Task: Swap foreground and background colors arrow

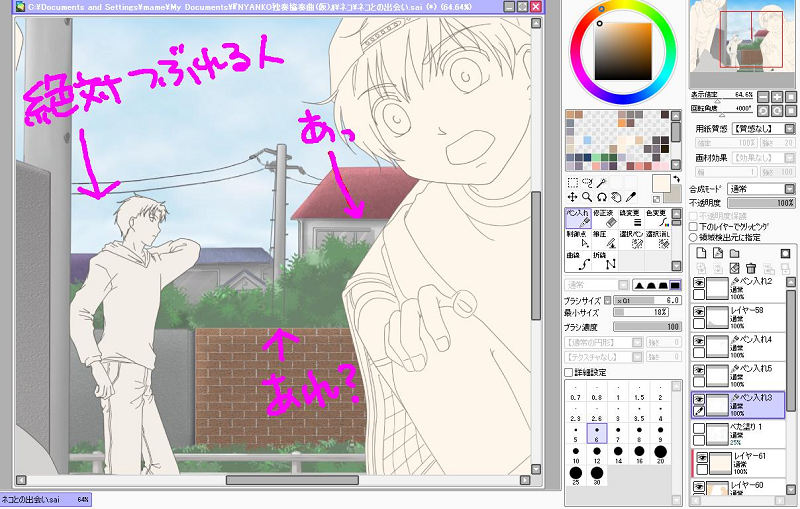Action: [677, 179]
